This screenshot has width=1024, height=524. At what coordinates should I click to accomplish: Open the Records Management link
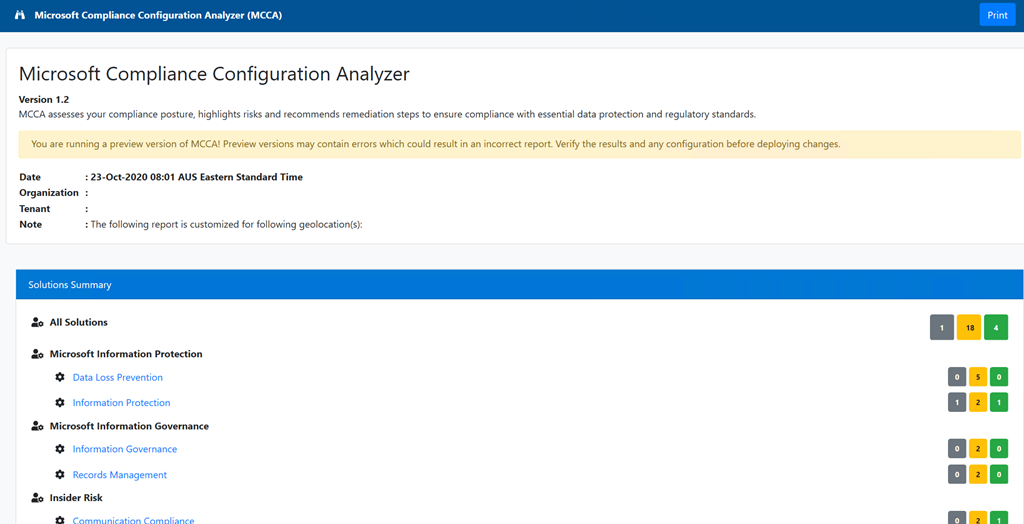click(x=120, y=475)
